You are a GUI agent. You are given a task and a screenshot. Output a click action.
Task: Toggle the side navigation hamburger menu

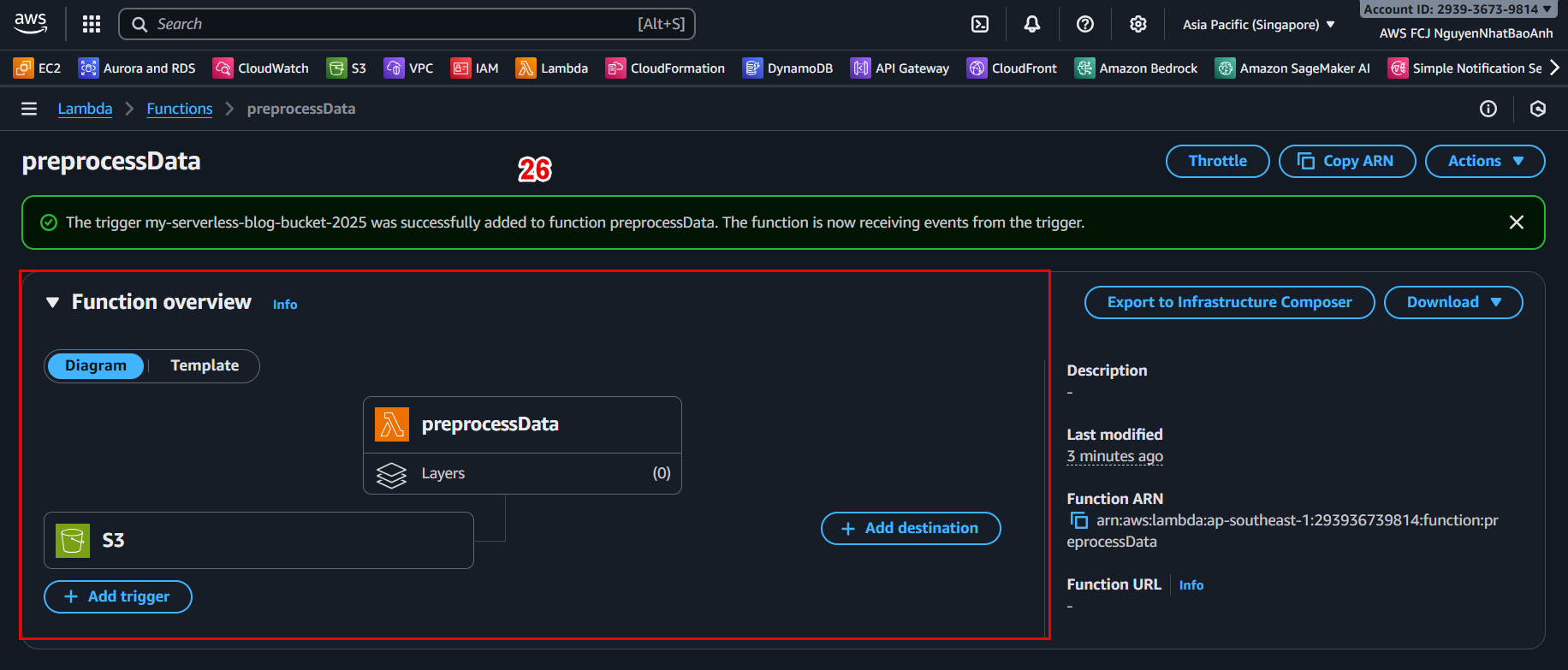pyautogui.click(x=29, y=109)
